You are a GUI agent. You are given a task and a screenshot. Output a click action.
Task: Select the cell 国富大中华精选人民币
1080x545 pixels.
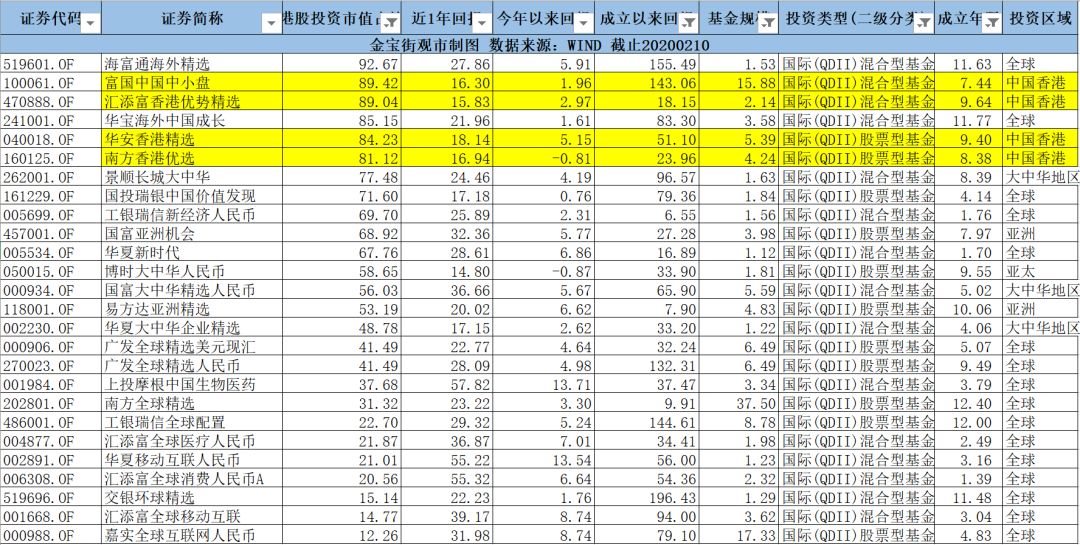(191, 289)
